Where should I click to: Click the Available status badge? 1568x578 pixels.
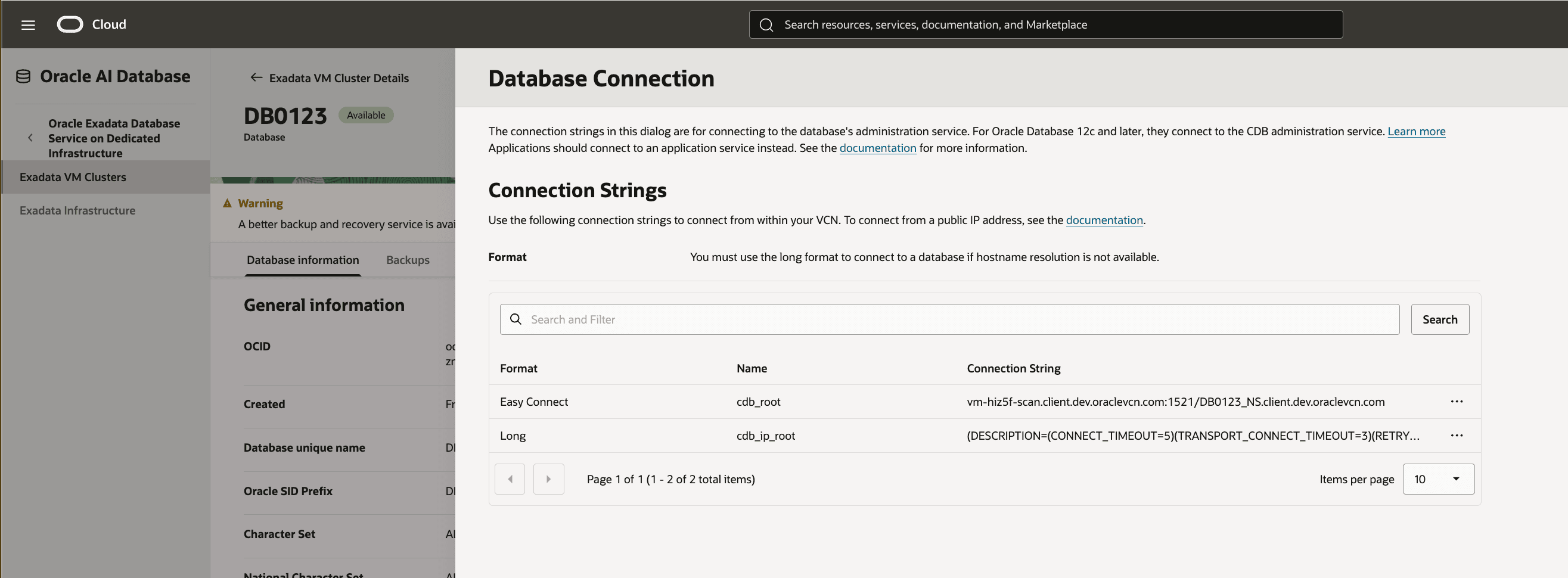point(365,115)
